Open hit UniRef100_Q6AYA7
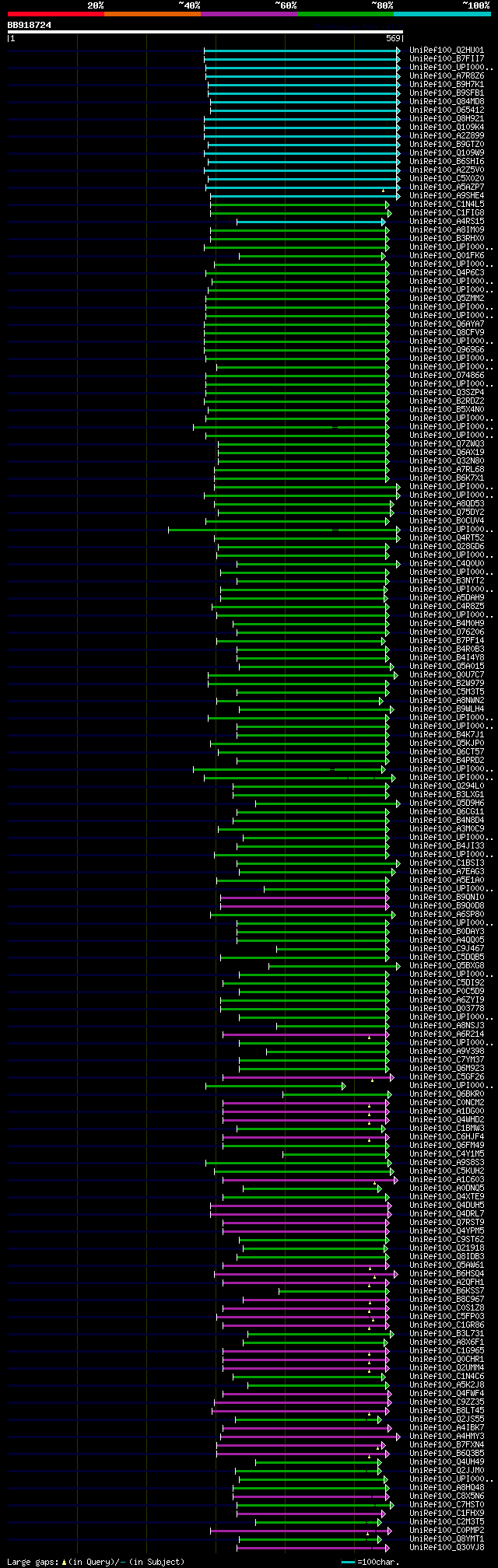 pyautogui.click(x=447, y=324)
